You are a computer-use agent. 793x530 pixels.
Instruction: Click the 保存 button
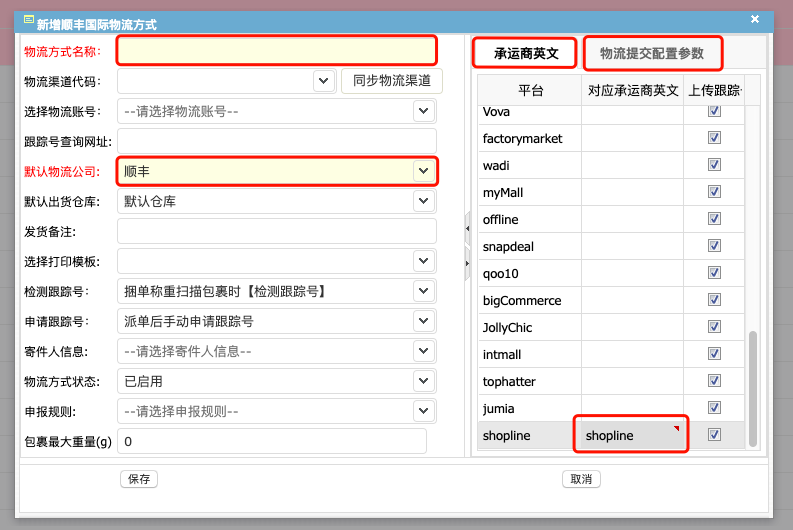pyautogui.click(x=139, y=479)
